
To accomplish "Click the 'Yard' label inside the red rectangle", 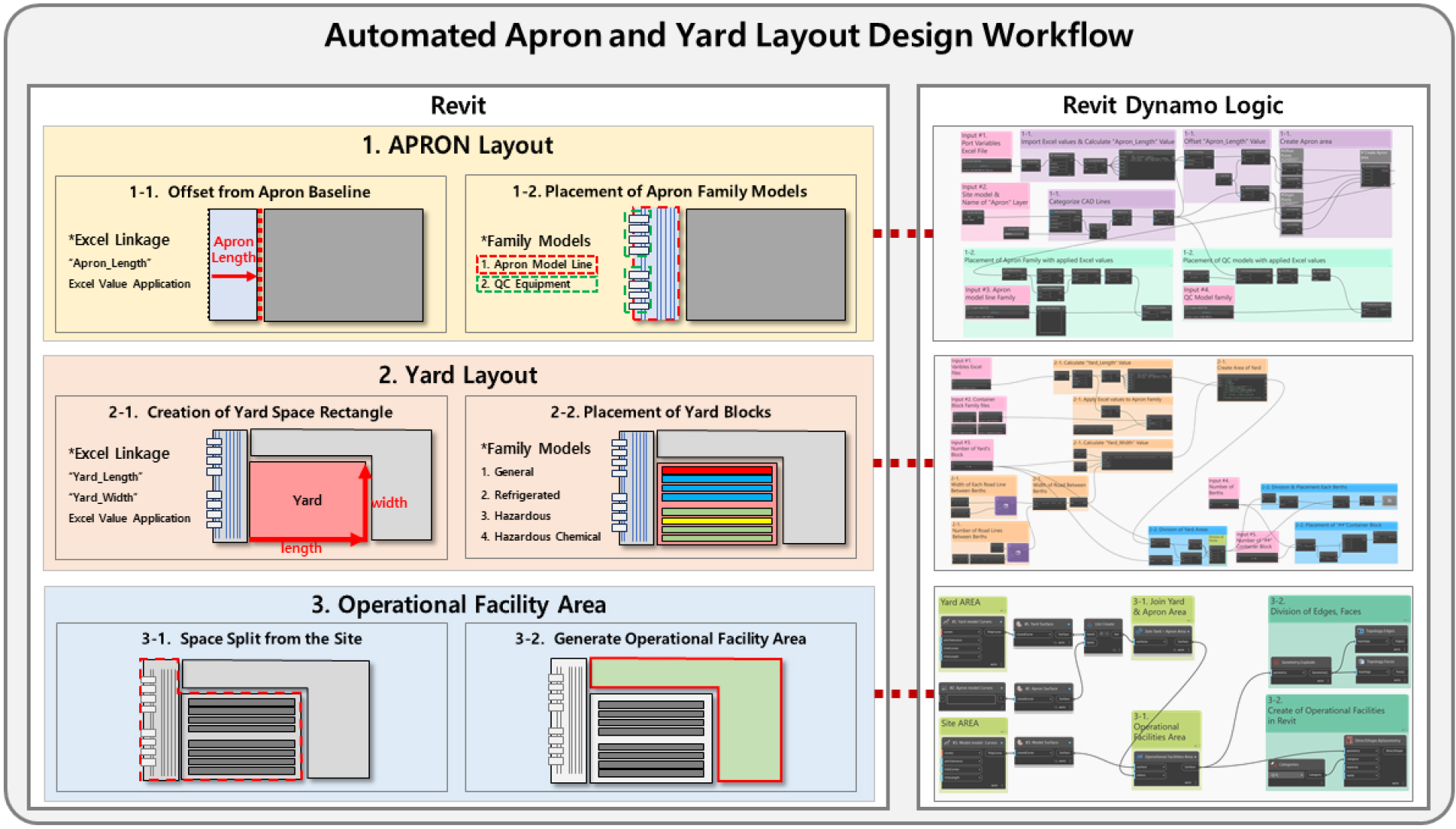I will [x=307, y=500].
